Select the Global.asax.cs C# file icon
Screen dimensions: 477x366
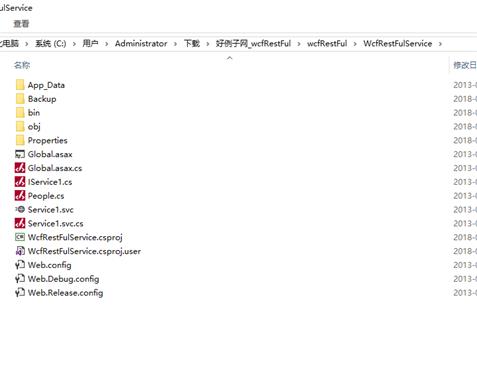pyautogui.click(x=20, y=168)
